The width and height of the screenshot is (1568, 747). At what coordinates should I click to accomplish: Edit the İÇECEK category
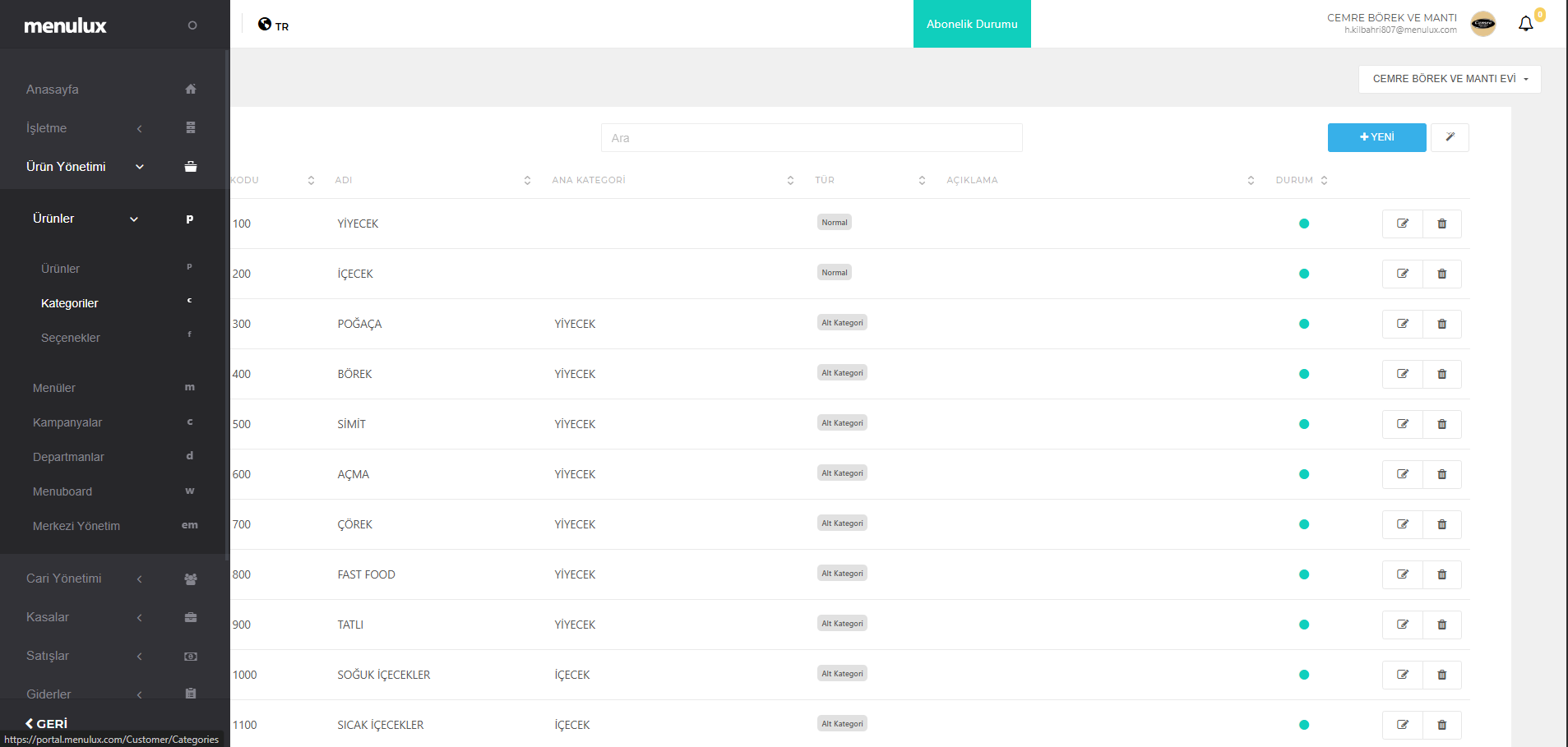[x=1403, y=274]
